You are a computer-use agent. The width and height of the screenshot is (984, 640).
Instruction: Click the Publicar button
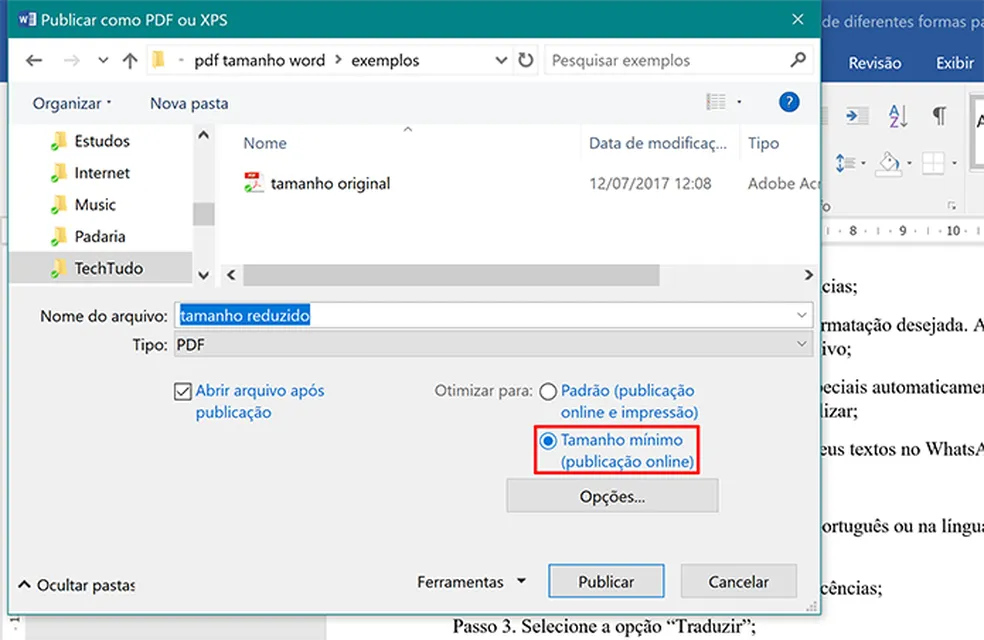click(x=606, y=582)
